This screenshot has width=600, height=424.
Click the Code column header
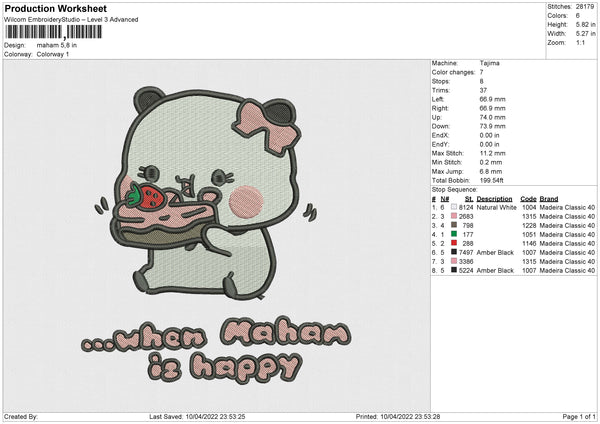click(528, 199)
